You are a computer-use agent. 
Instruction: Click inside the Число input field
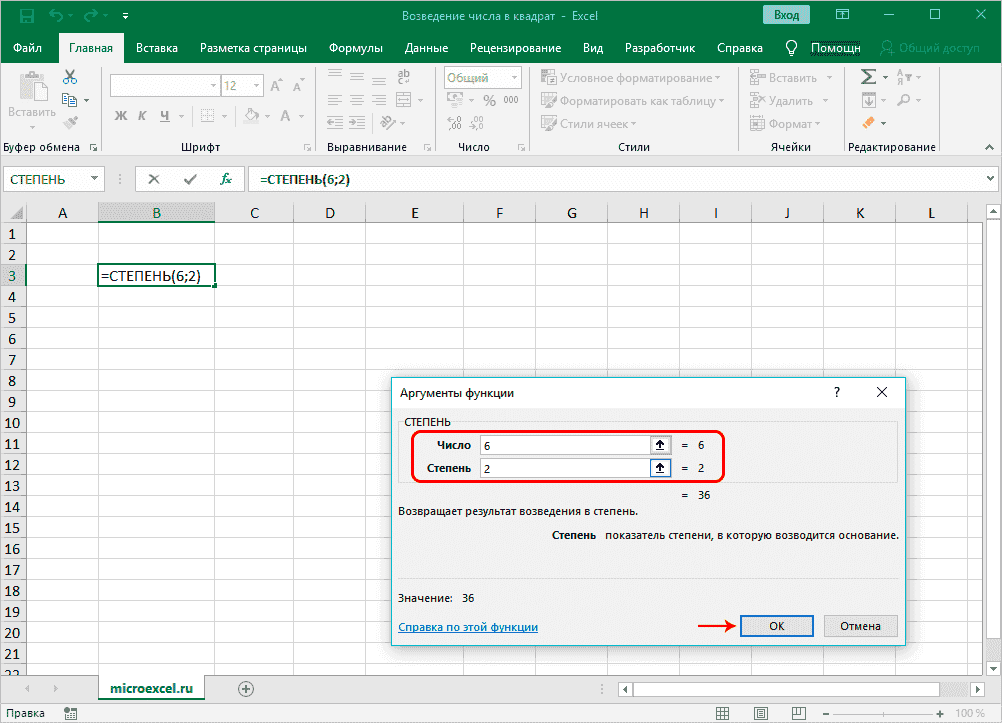pyautogui.click(x=563, y=445)
